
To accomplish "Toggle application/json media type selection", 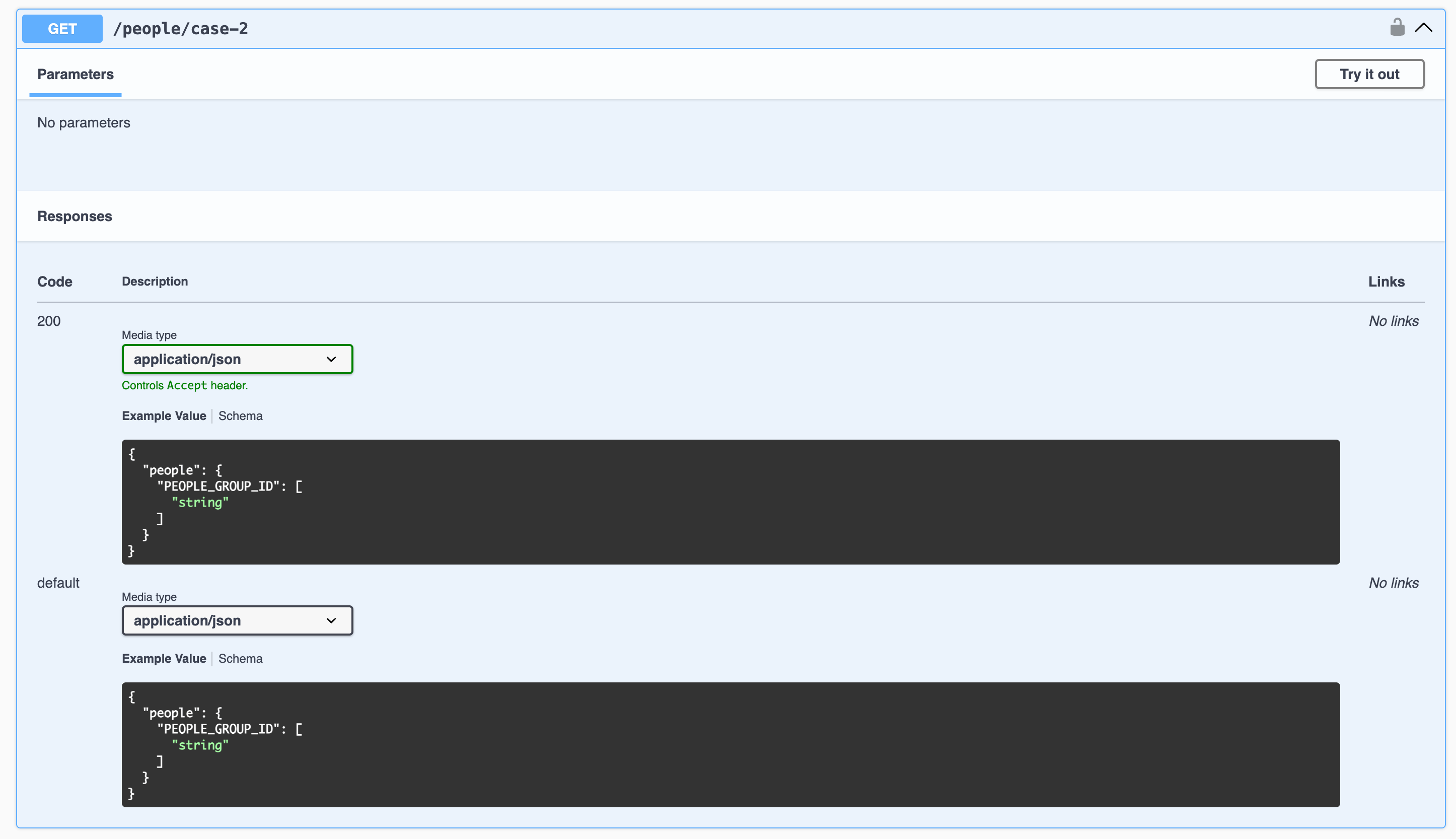I will tap(237, 359).
